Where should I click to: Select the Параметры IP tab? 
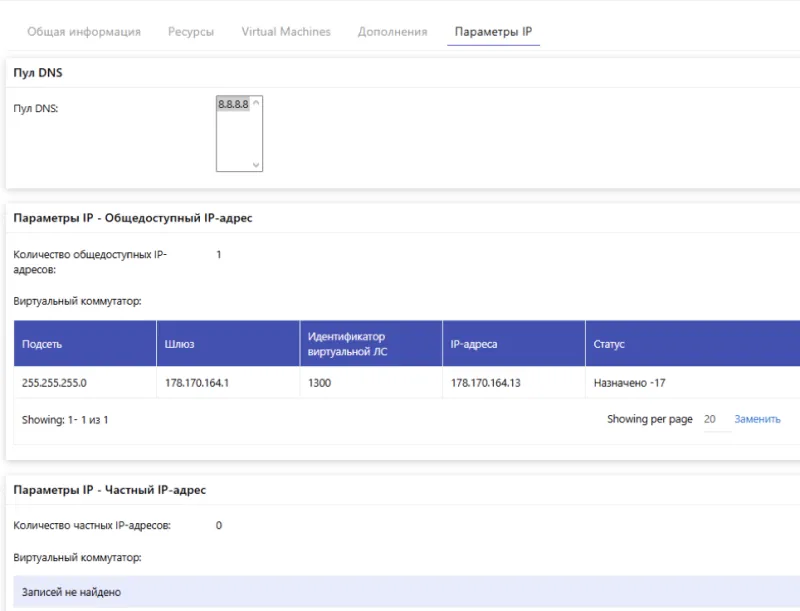tap(493, 32)
